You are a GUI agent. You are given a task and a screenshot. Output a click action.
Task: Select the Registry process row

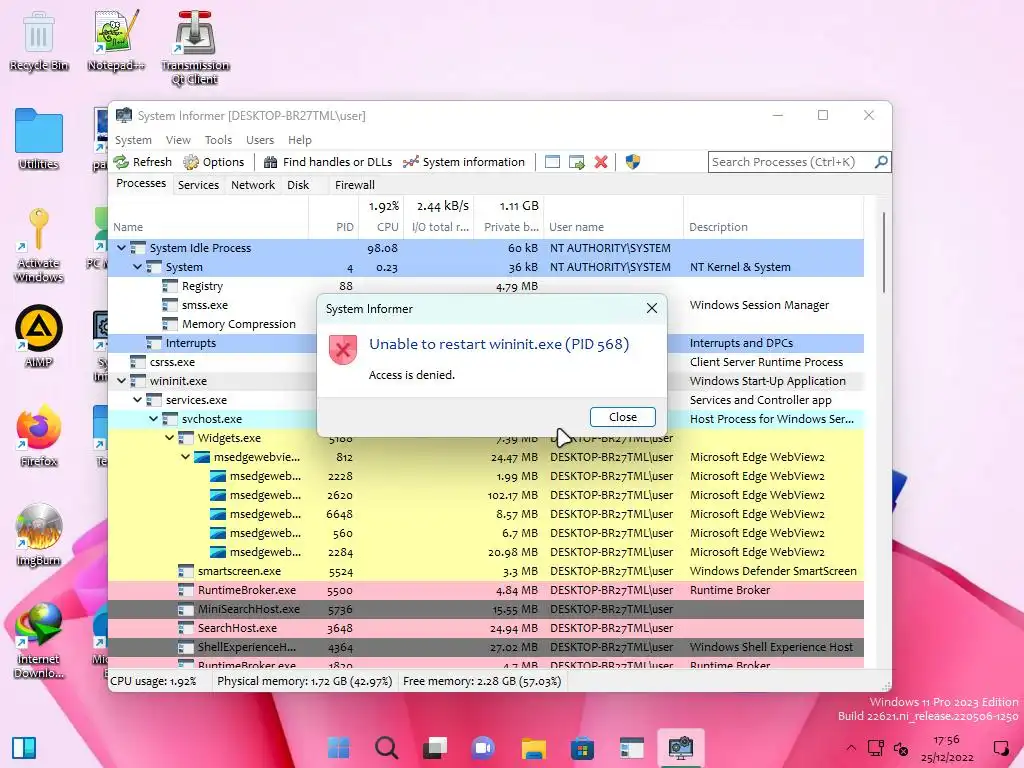[x=486, y=286]
